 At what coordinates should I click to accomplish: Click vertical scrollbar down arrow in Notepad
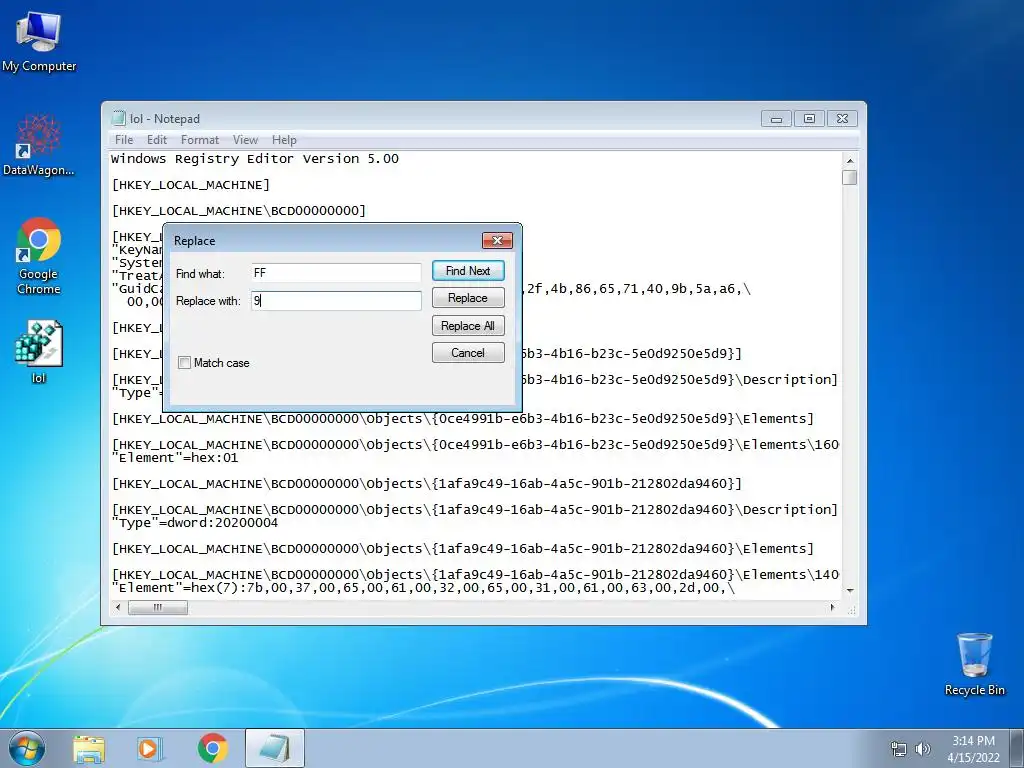click(x=850, y=590)
